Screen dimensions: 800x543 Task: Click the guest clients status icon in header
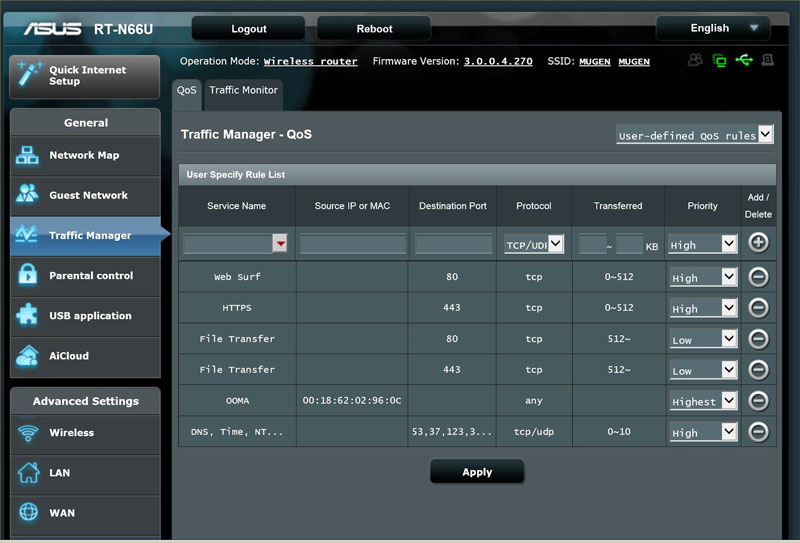point(695,60)
